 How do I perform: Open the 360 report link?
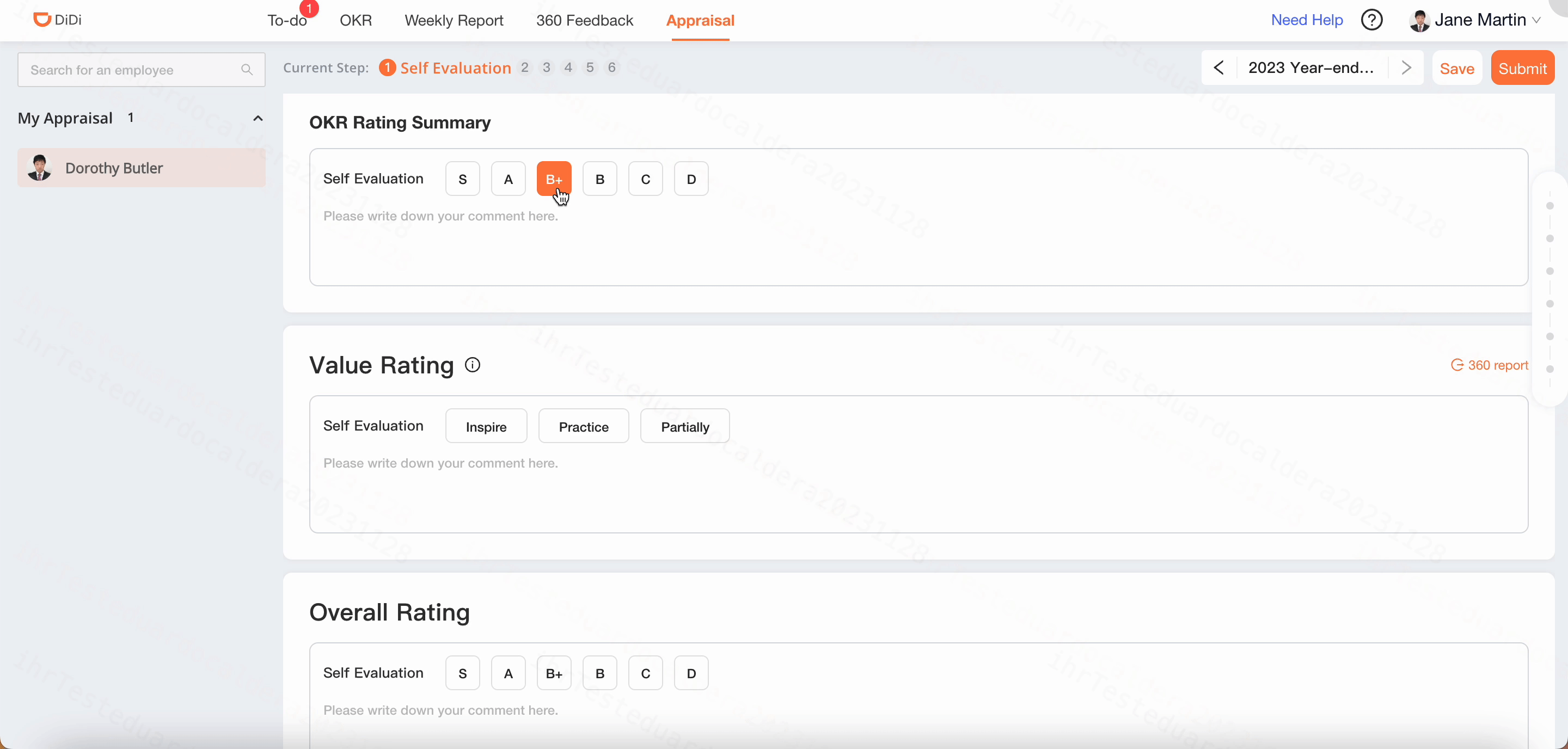[x=1490, y=365]
